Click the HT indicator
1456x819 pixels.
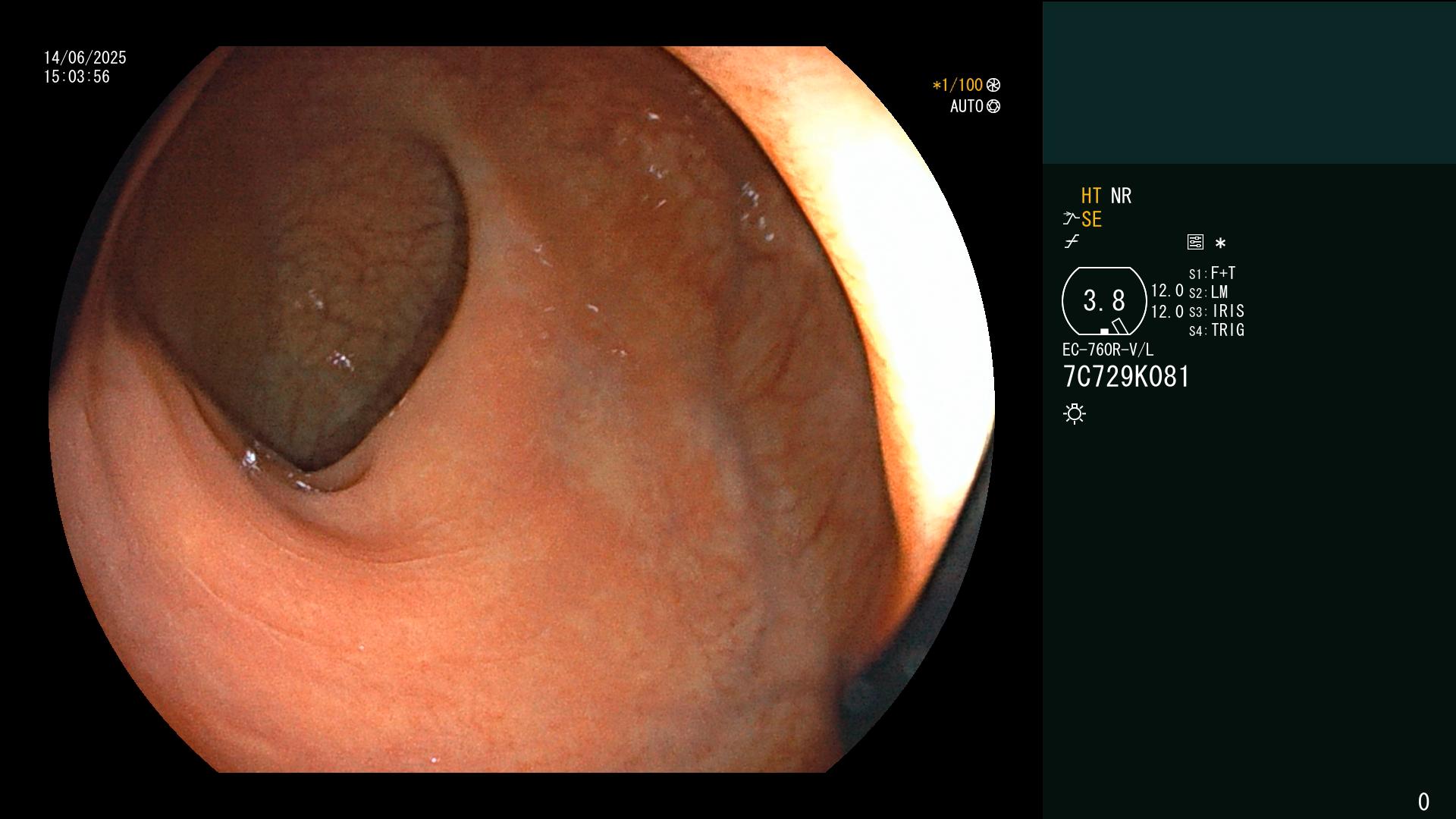tap(1091, 196)
